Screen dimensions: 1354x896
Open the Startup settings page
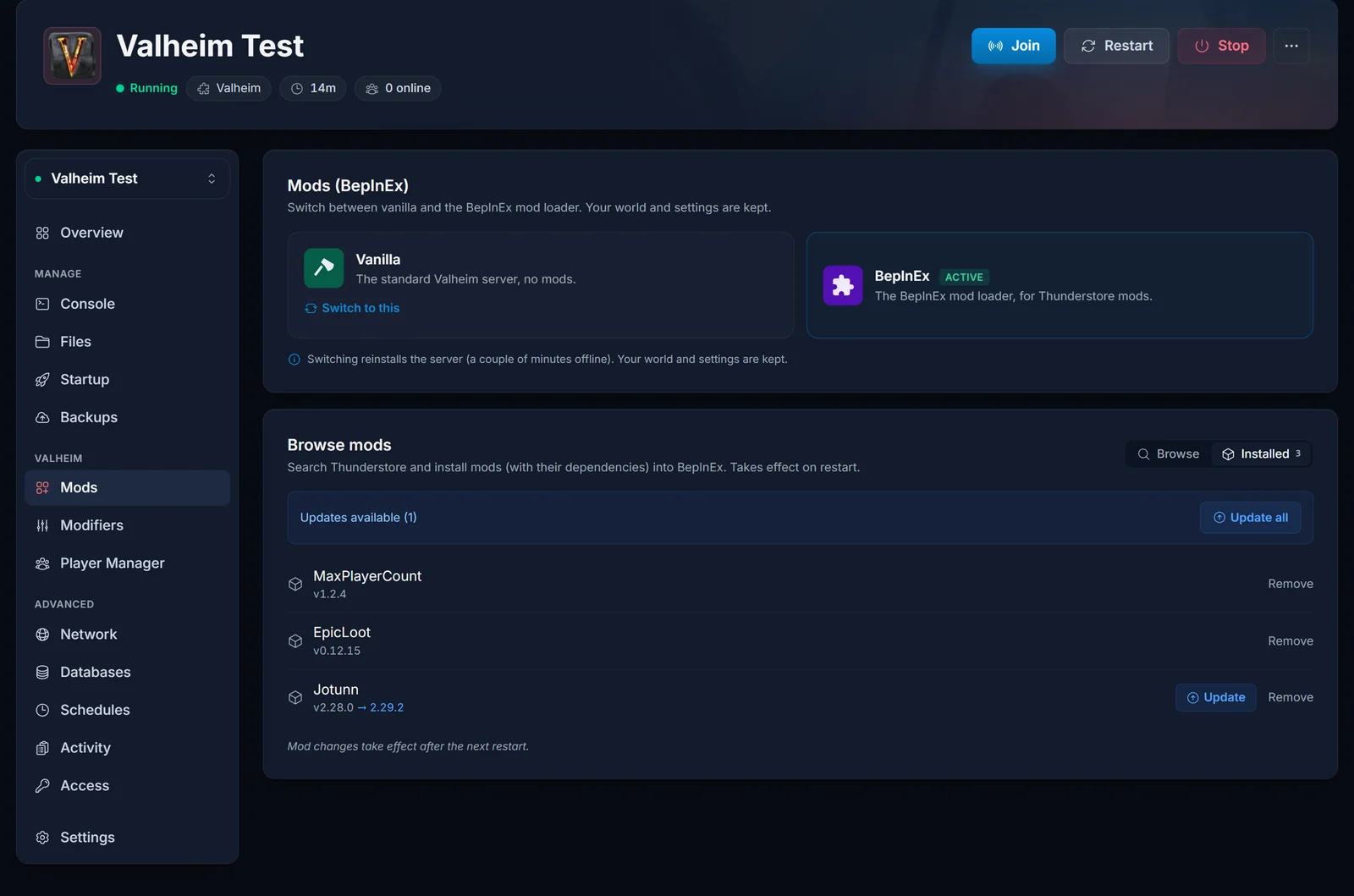pos(127,380)
